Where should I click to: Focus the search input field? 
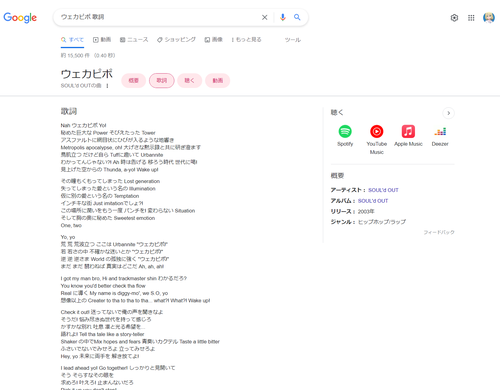pyautogui.click(x=158, y=17)
